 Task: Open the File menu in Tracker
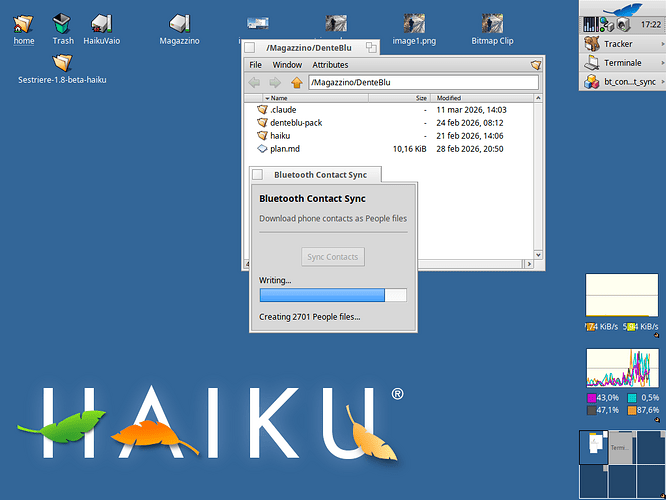[x=255, y=64]
